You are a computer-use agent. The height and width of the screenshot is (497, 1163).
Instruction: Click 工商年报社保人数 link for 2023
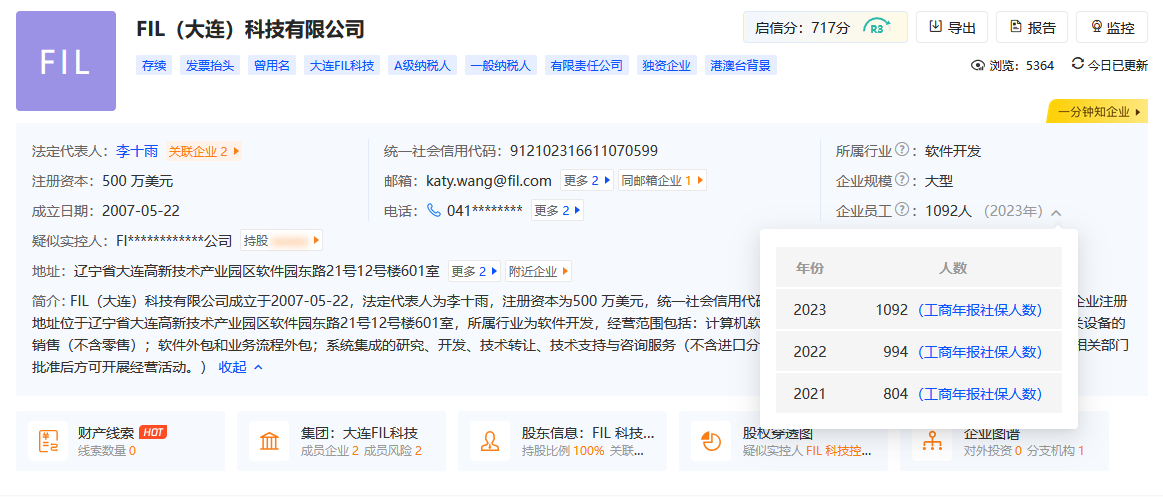(980, 310)
